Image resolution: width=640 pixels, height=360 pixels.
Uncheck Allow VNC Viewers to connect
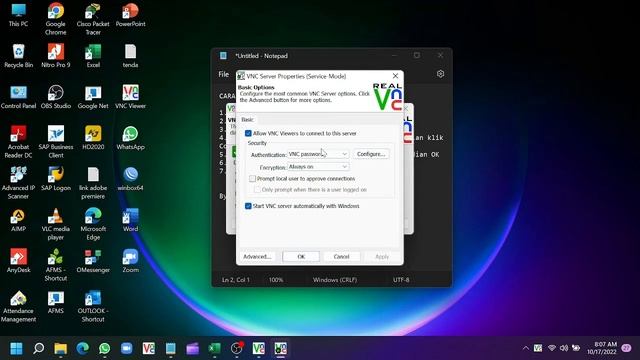[248, 133]
